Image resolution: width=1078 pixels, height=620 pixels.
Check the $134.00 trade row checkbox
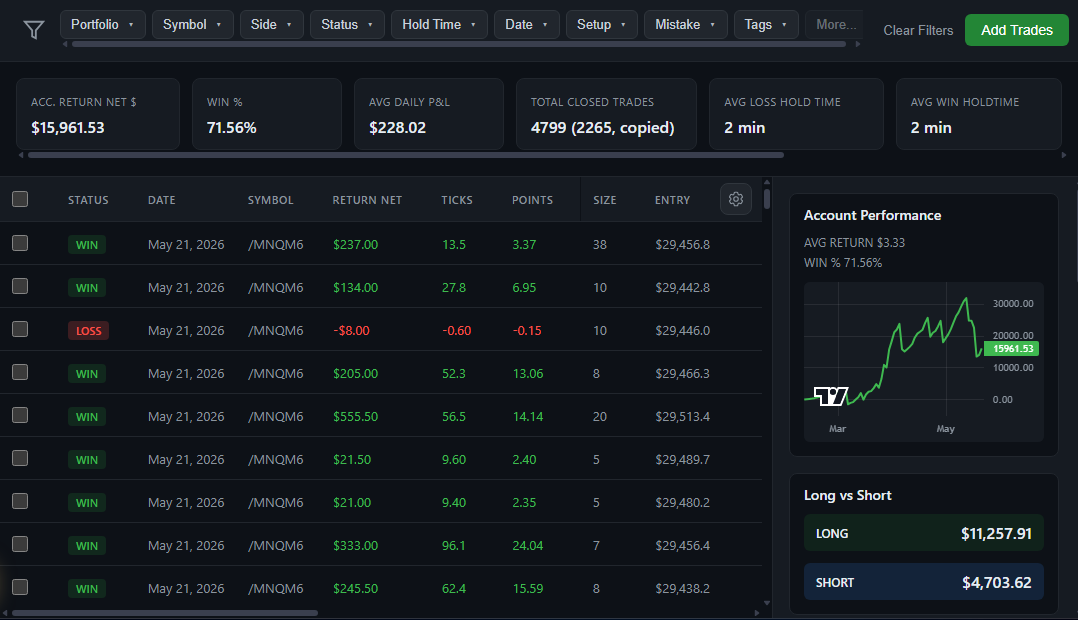pos(20,286)
